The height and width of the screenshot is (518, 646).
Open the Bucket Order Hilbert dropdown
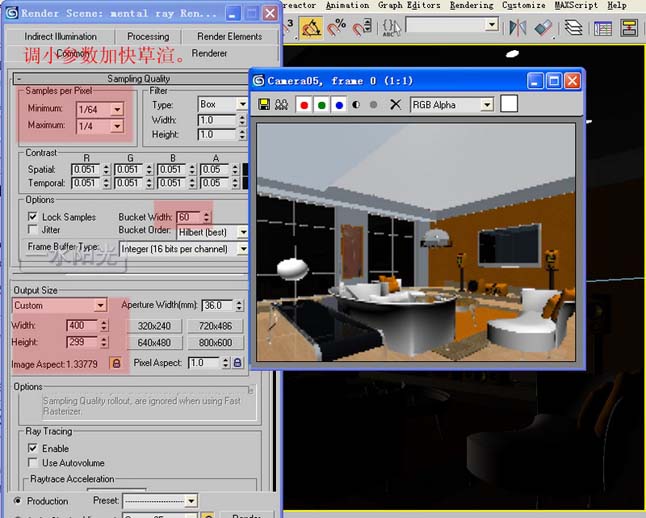click(243, 232)
